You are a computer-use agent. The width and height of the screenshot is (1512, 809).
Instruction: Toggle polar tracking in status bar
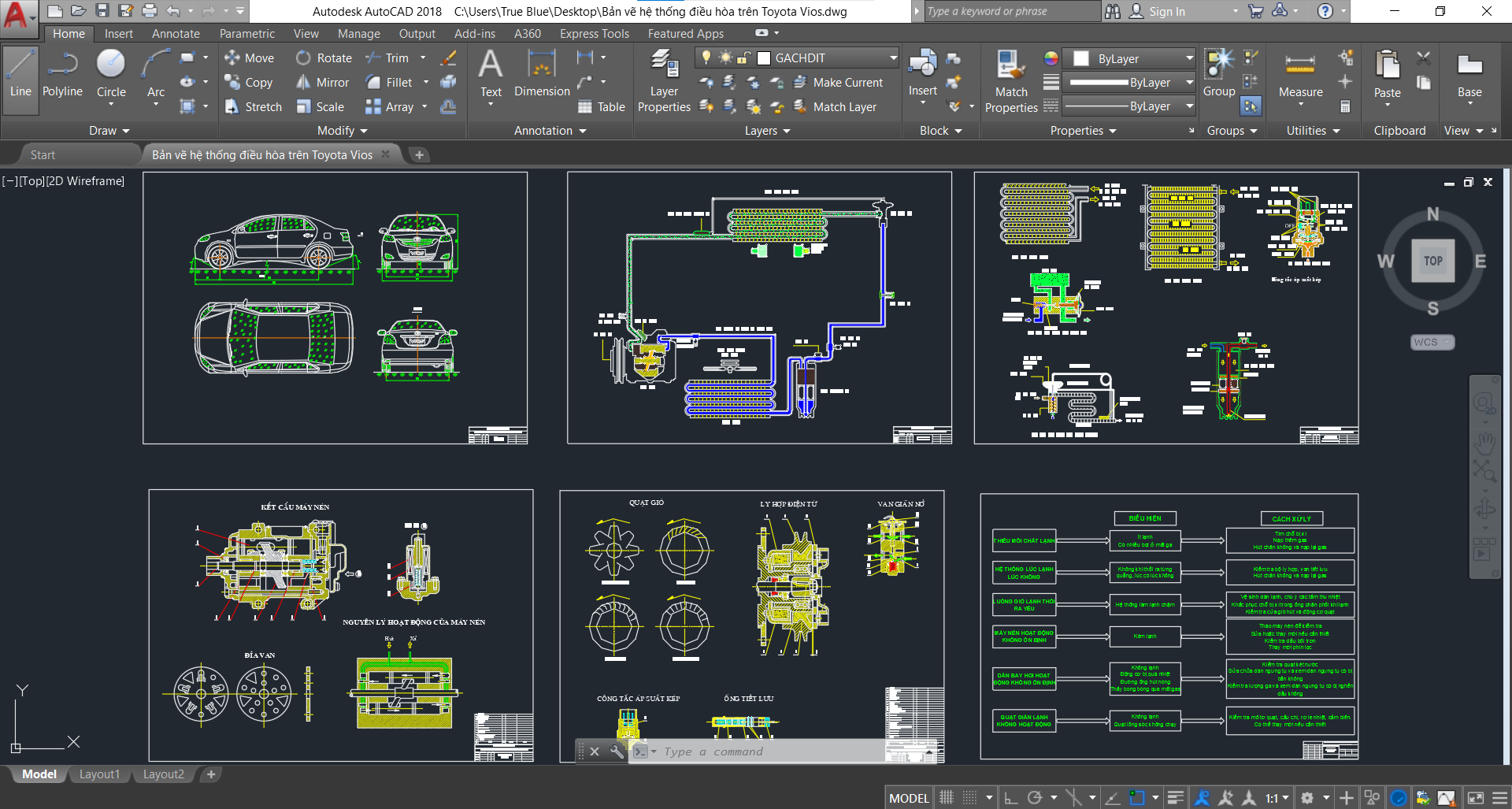pyautogui.click(x=1035, y=797)
